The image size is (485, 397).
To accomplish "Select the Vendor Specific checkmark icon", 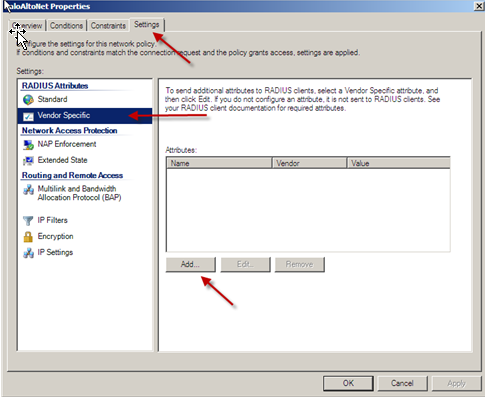I will [x=28, y=116].
